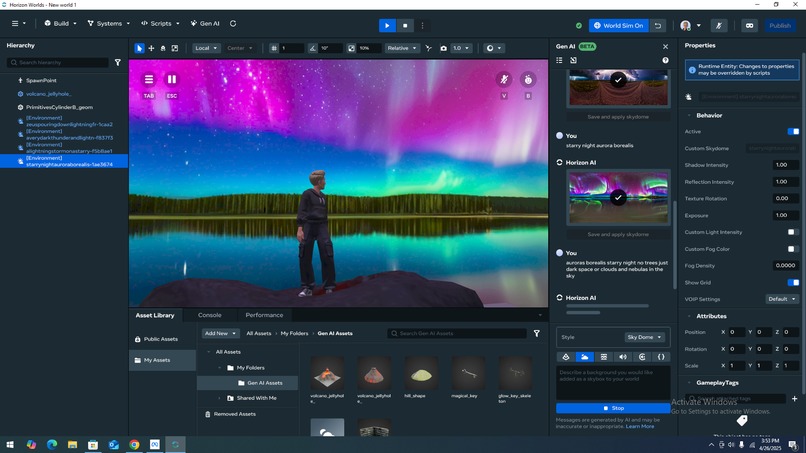
Task: Open the in-world hamburger menu labeled TAB
Action: [149, 79]
